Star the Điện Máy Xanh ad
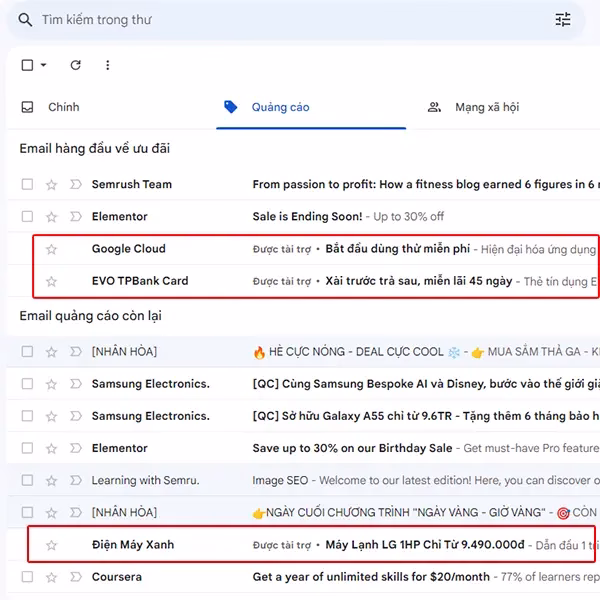The width and height of the screenshot is (600, 600). [51, 545]
